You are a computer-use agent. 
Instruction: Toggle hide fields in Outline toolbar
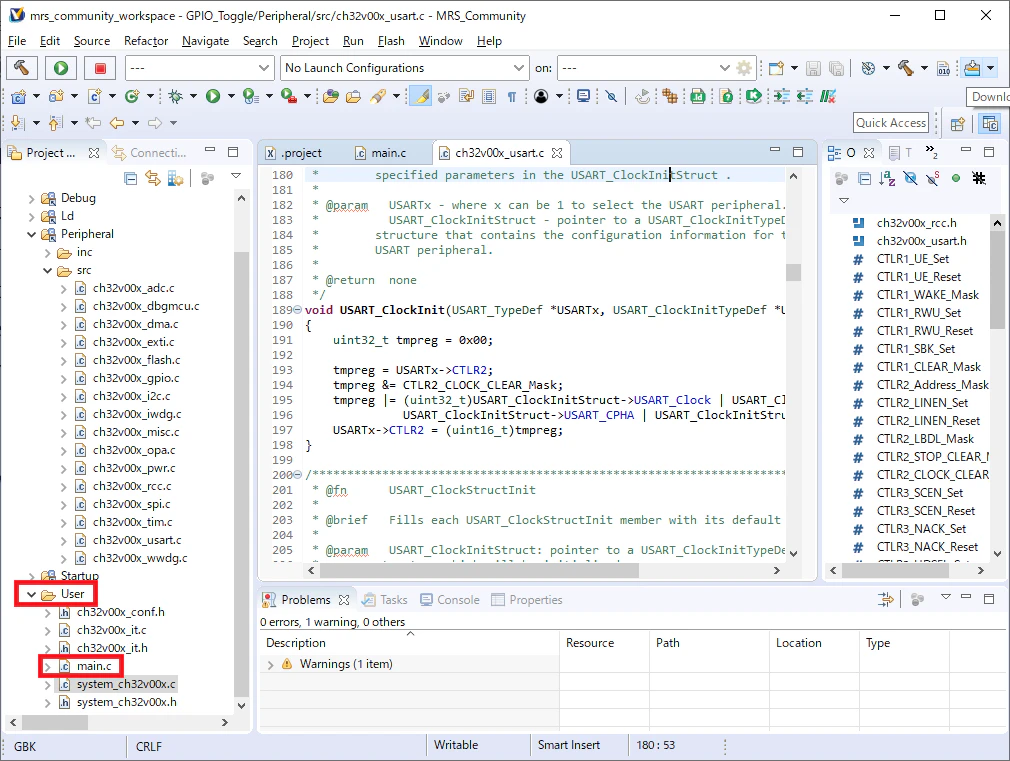(x=910, y=178)
